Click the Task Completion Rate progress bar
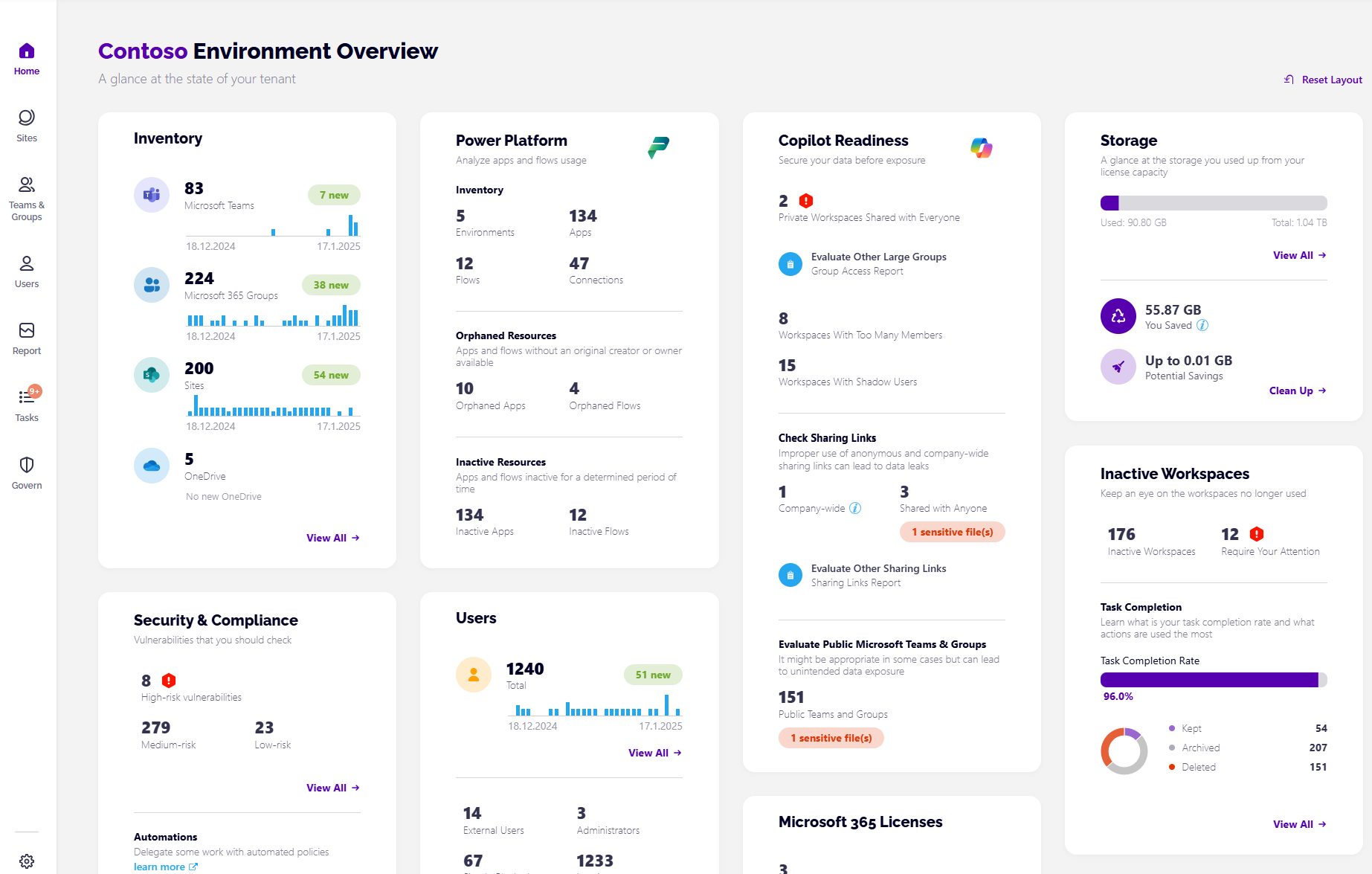Screen dimensions: 1372x874 (1213, 679)
